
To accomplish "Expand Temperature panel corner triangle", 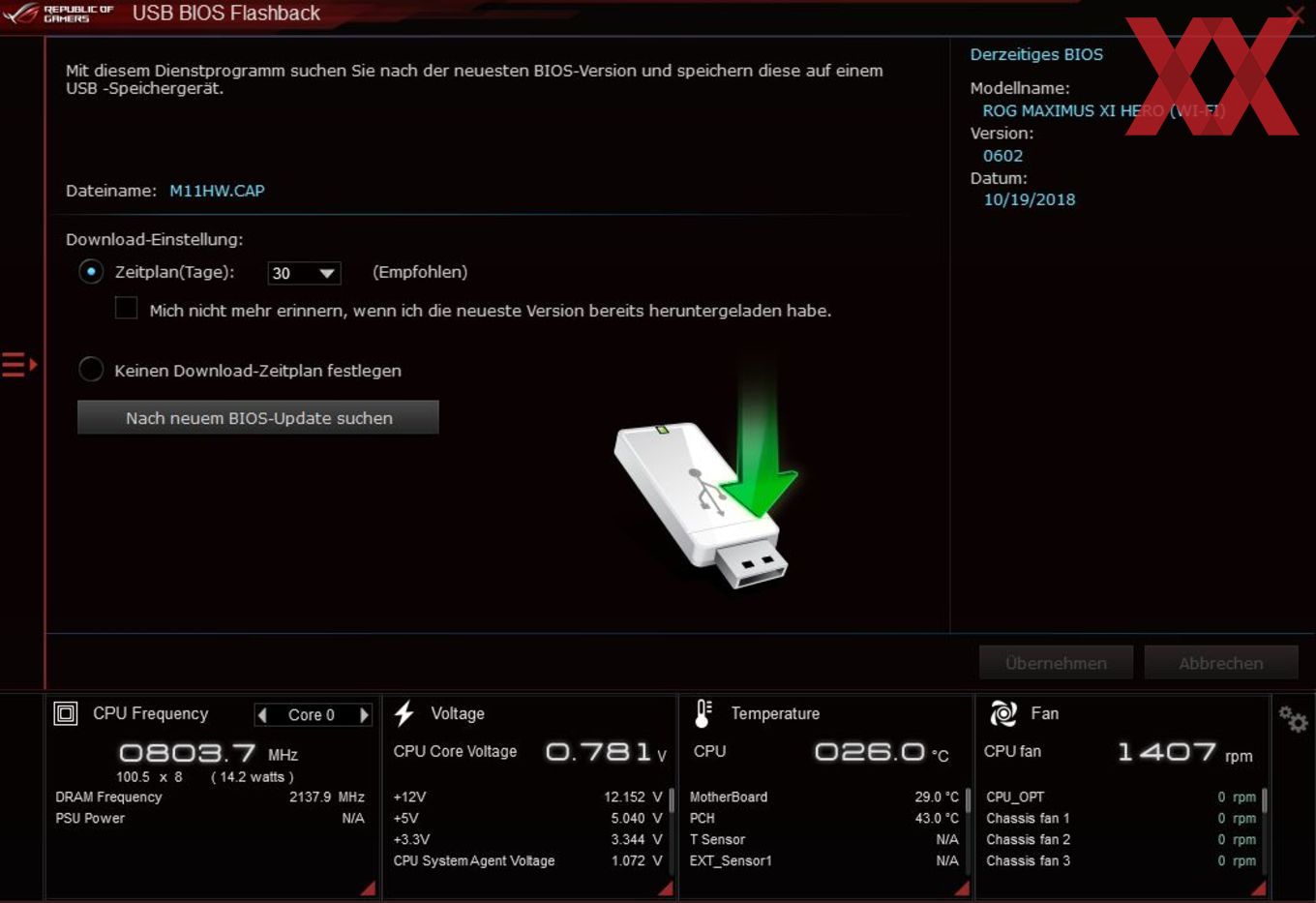I will pyautogui.click(x=962, y=888).
